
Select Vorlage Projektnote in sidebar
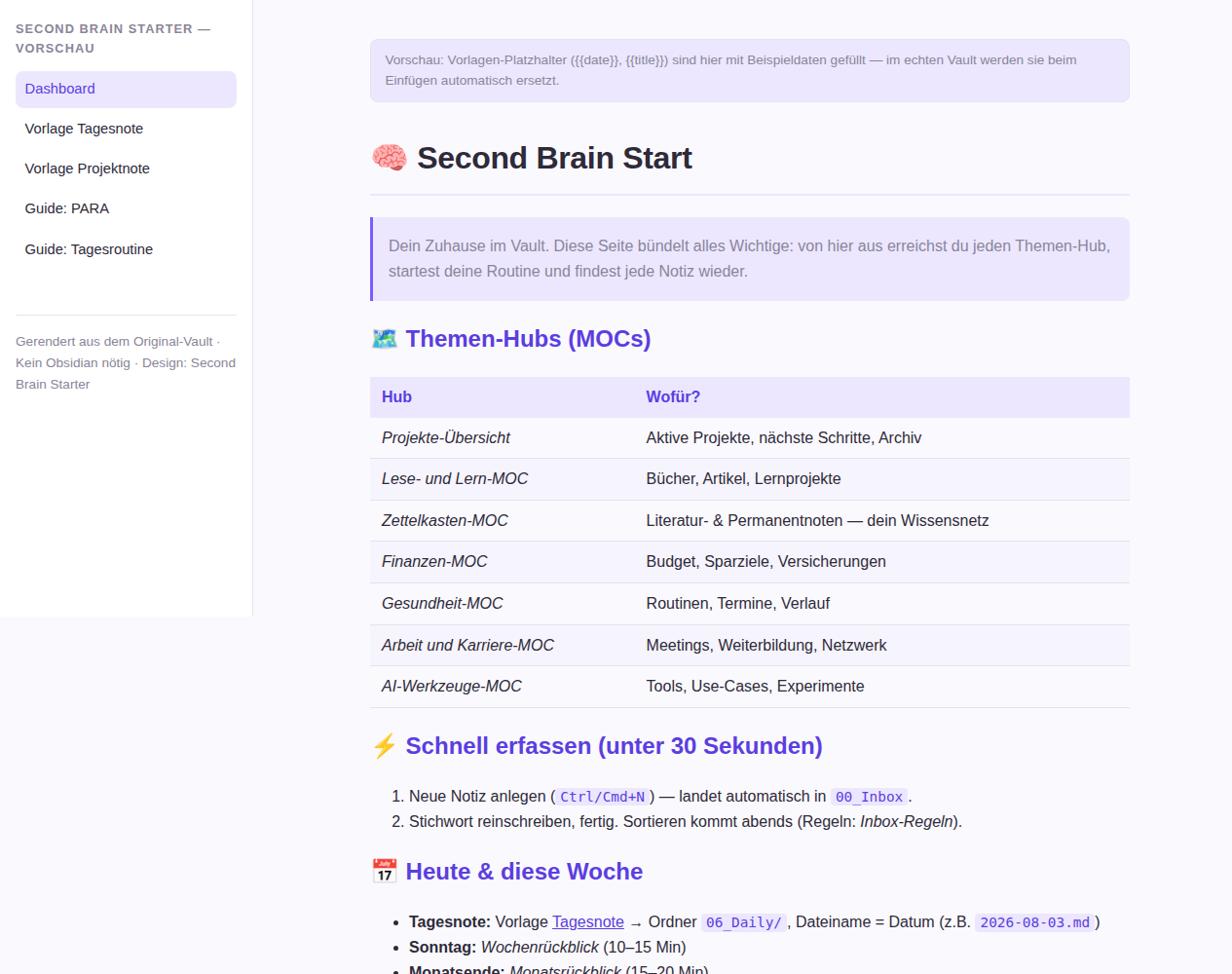click(126, 169)
